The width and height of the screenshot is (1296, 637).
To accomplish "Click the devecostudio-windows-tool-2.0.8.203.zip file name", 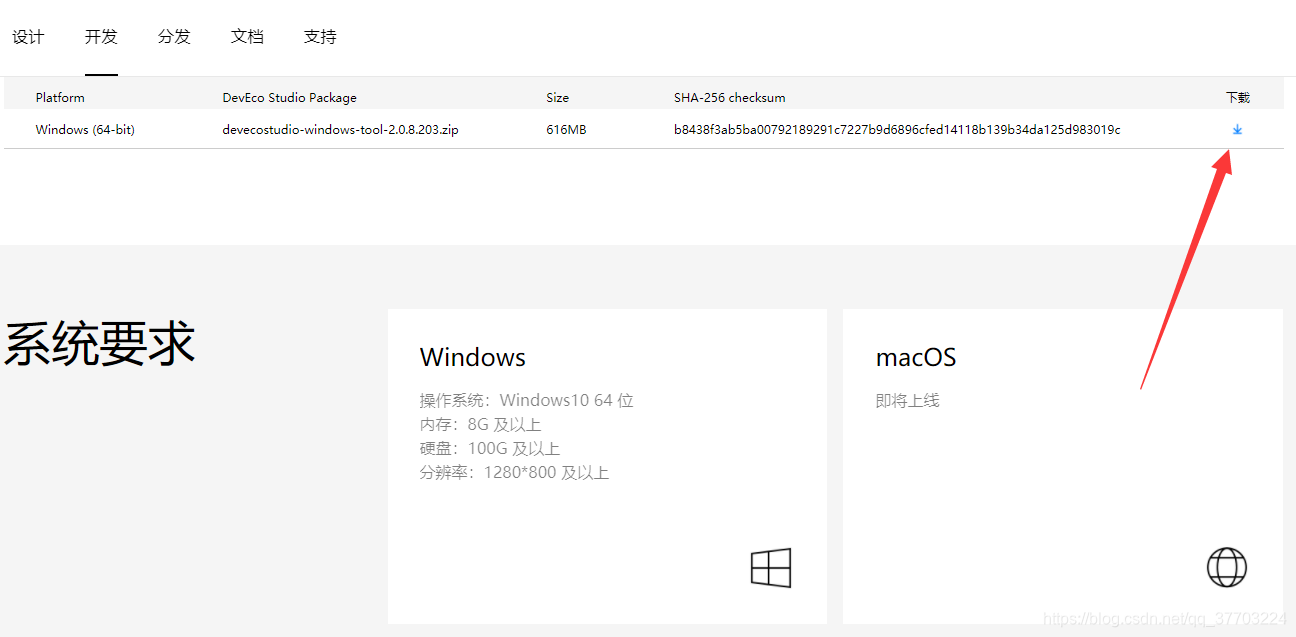I will (x=340, y=130).
